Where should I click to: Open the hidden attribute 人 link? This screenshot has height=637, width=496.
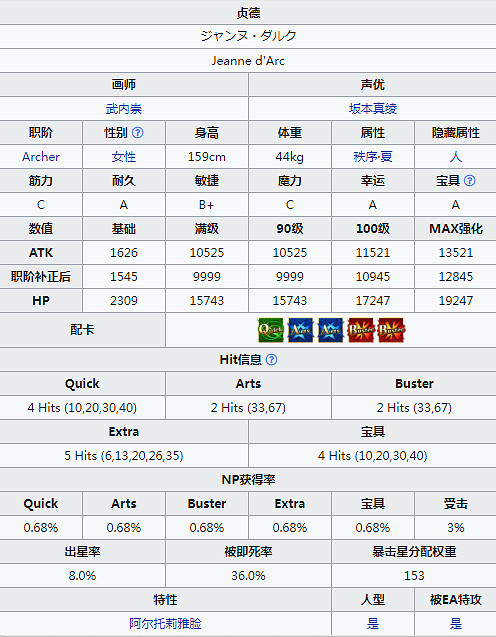point(455,156)
